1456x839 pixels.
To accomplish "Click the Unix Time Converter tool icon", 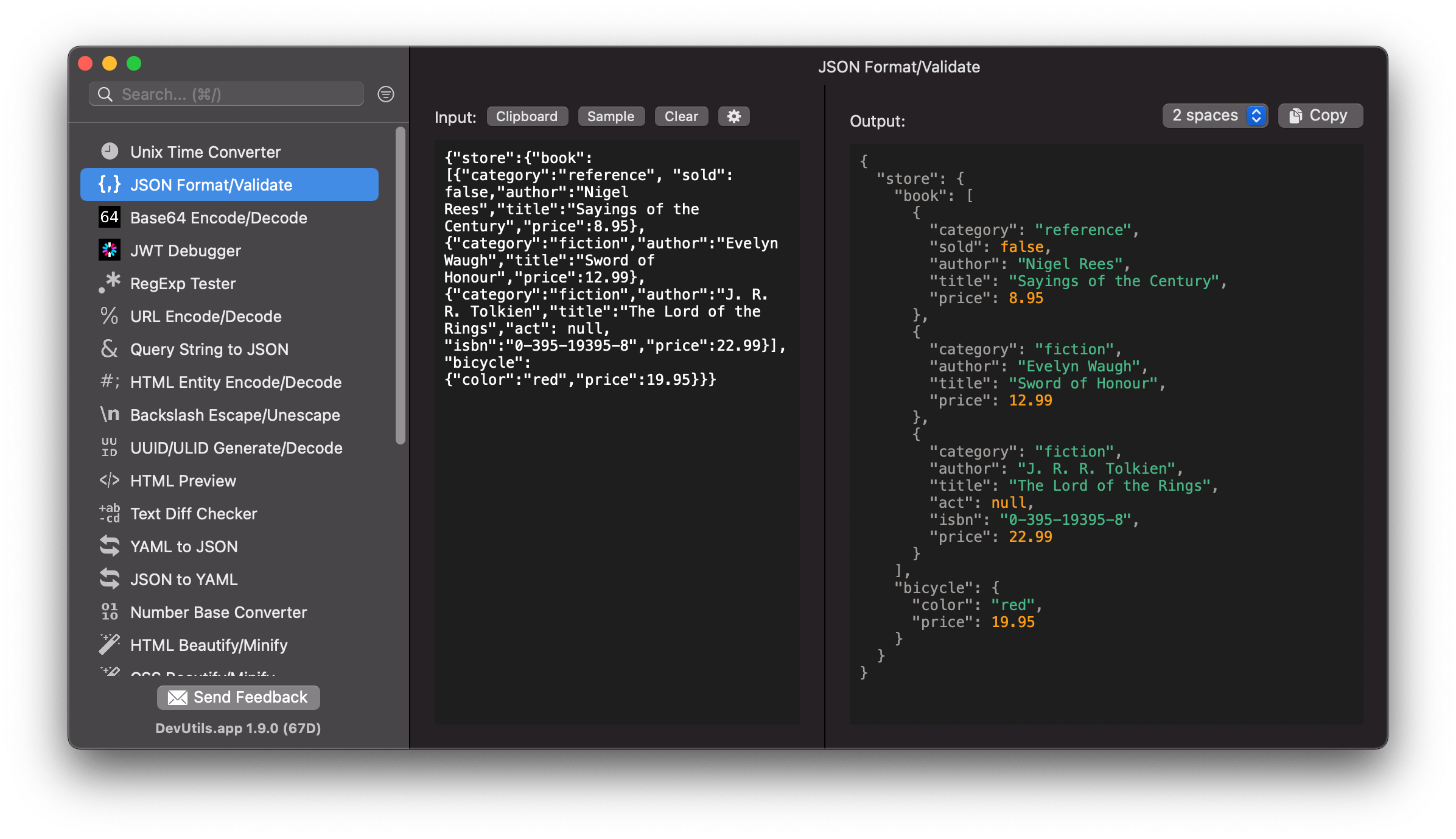I will click(x=110, y=152).
